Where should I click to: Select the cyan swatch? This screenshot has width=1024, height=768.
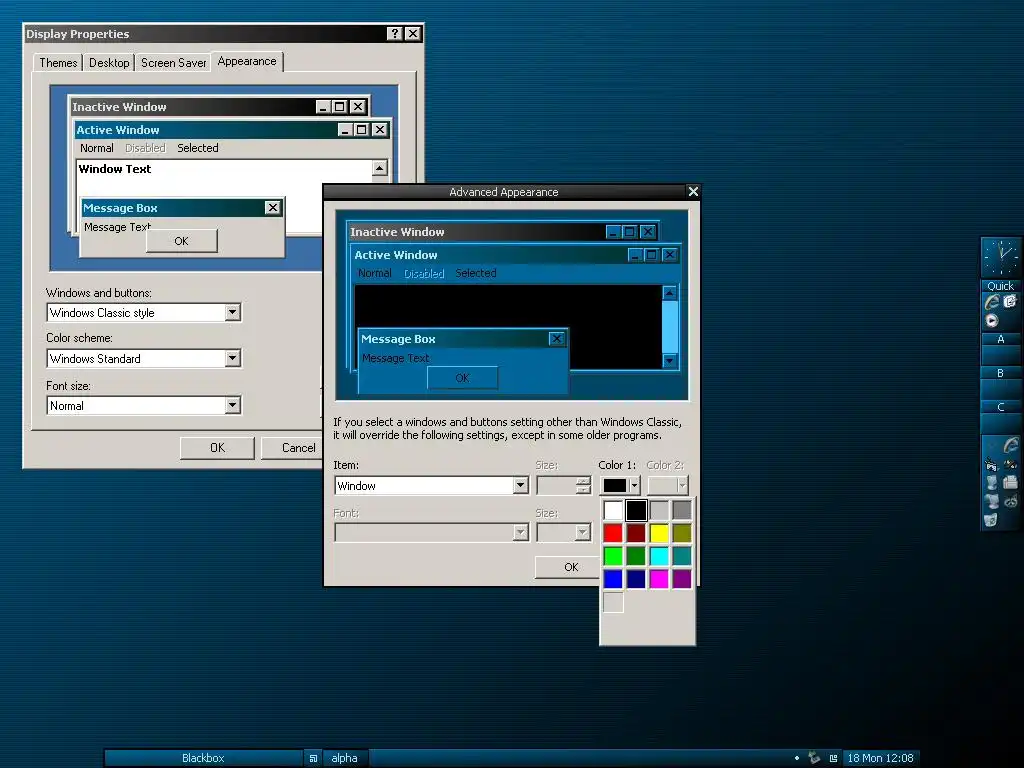[659, 556]
